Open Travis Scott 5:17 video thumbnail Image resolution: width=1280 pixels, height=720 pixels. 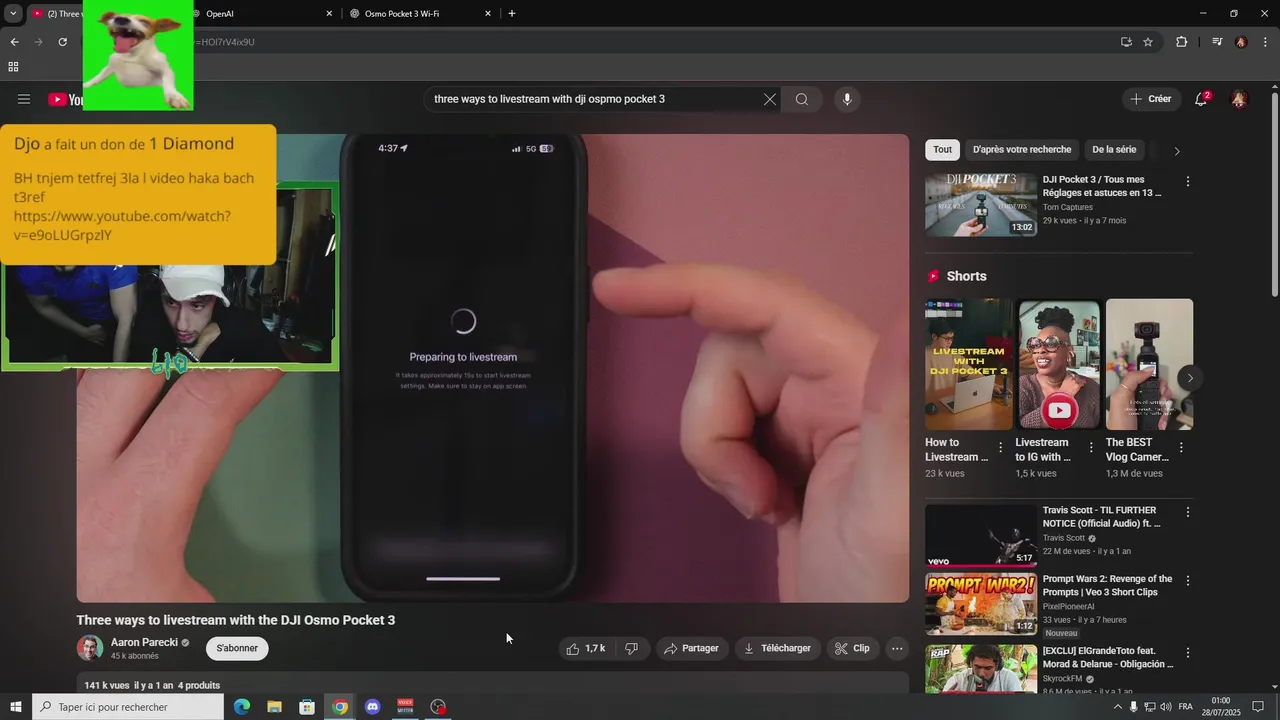[x=981, y=535]
